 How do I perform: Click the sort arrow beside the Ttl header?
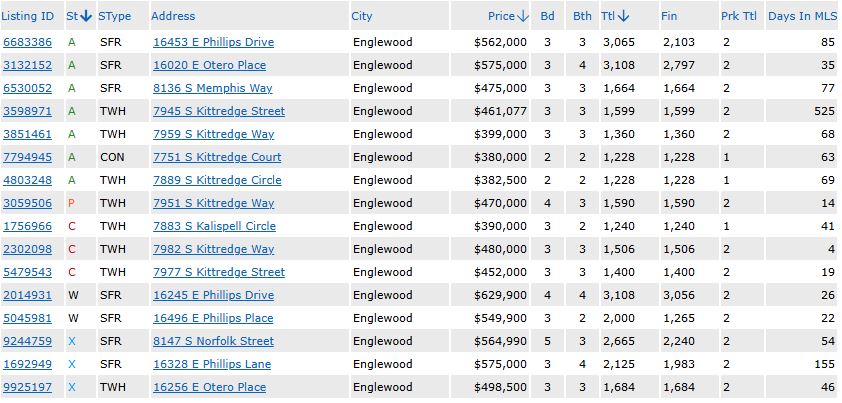[x=624, y=16]
